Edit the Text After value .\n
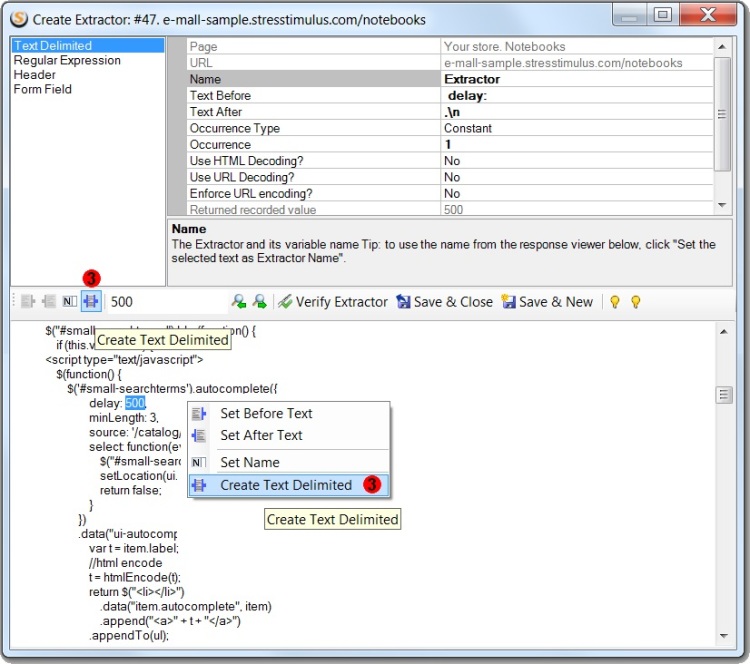750x664 pixels. point(577,111)
